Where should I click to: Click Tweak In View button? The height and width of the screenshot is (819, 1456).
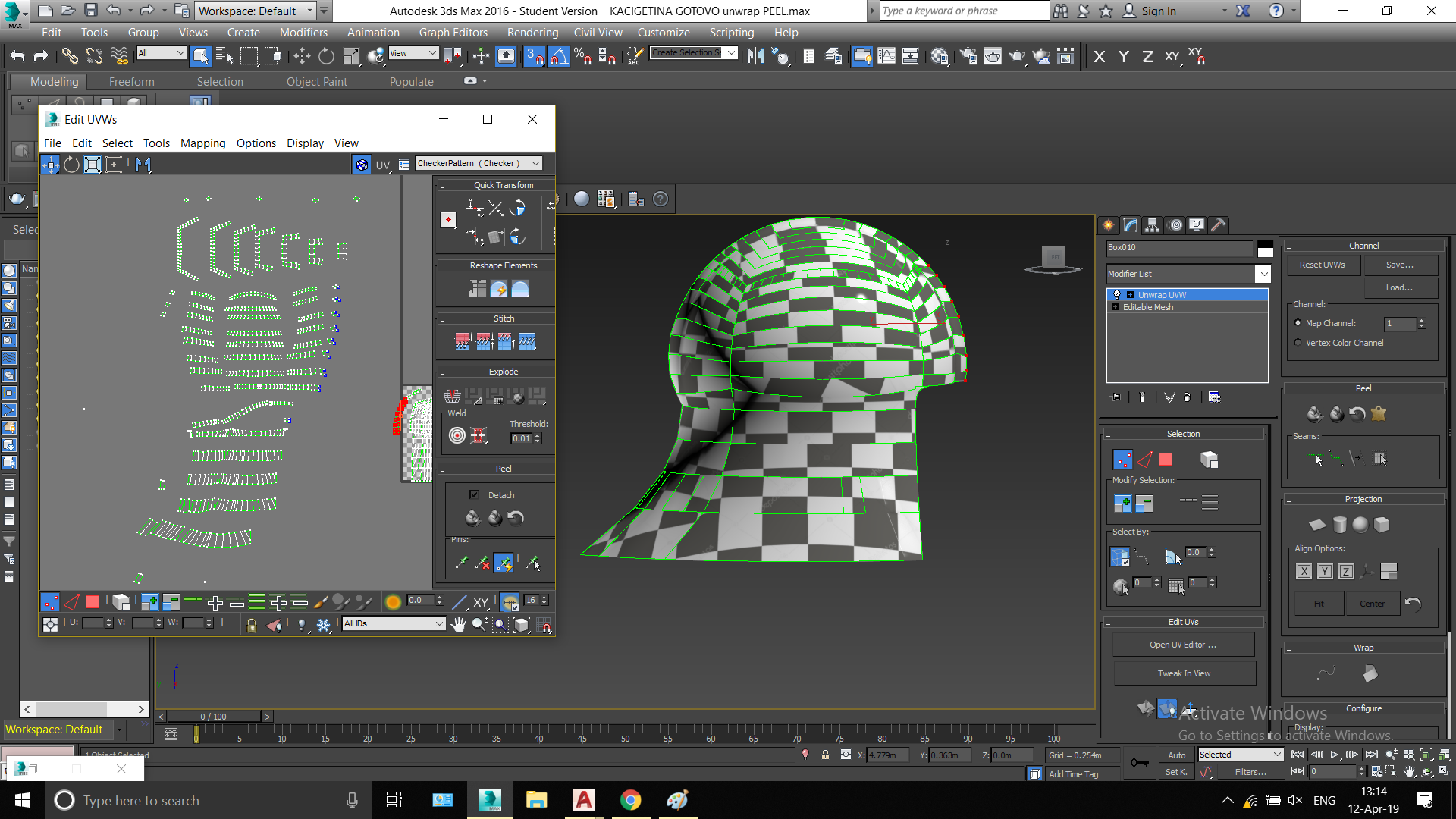click(x=1183, y=673)
